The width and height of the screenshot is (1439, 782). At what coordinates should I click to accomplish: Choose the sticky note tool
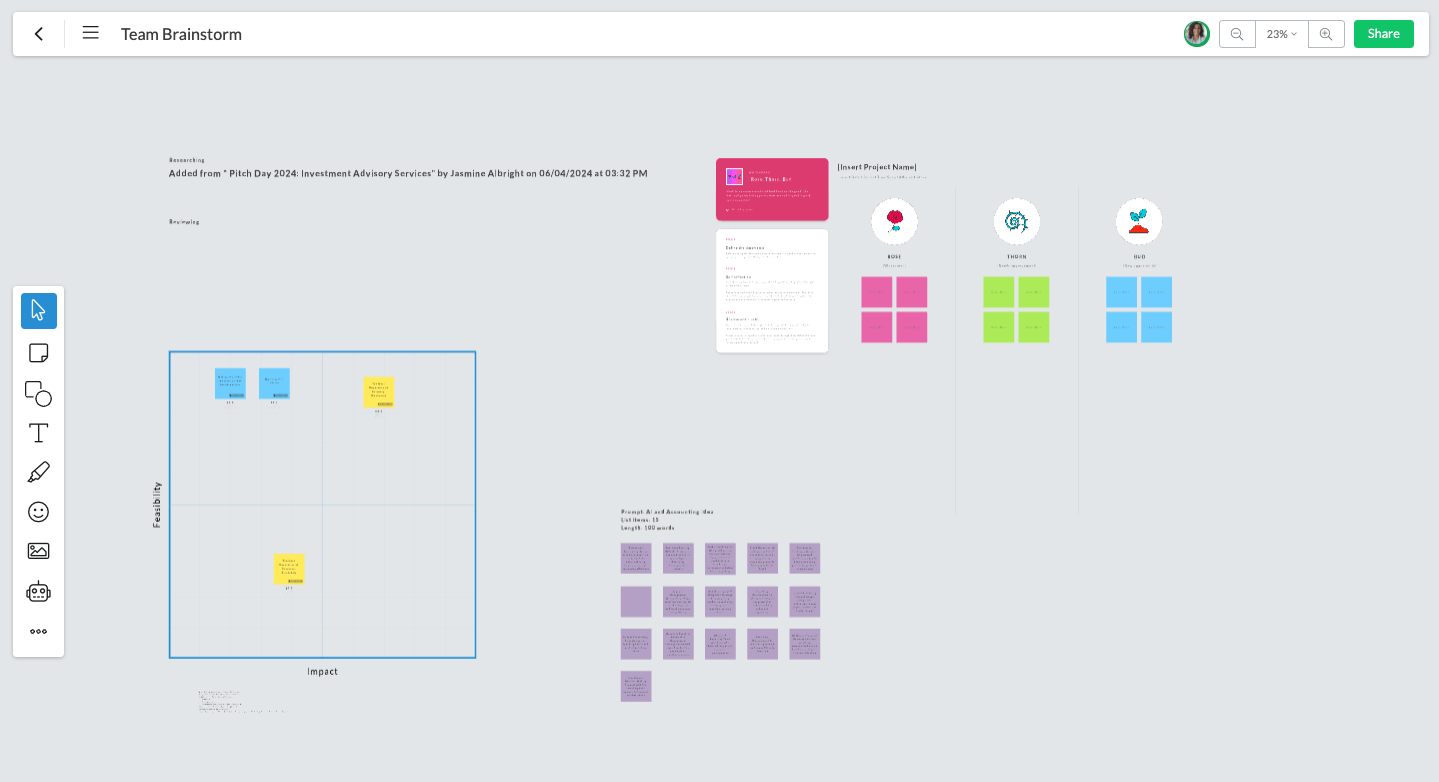pyautogui.click(x=39, y=353)
